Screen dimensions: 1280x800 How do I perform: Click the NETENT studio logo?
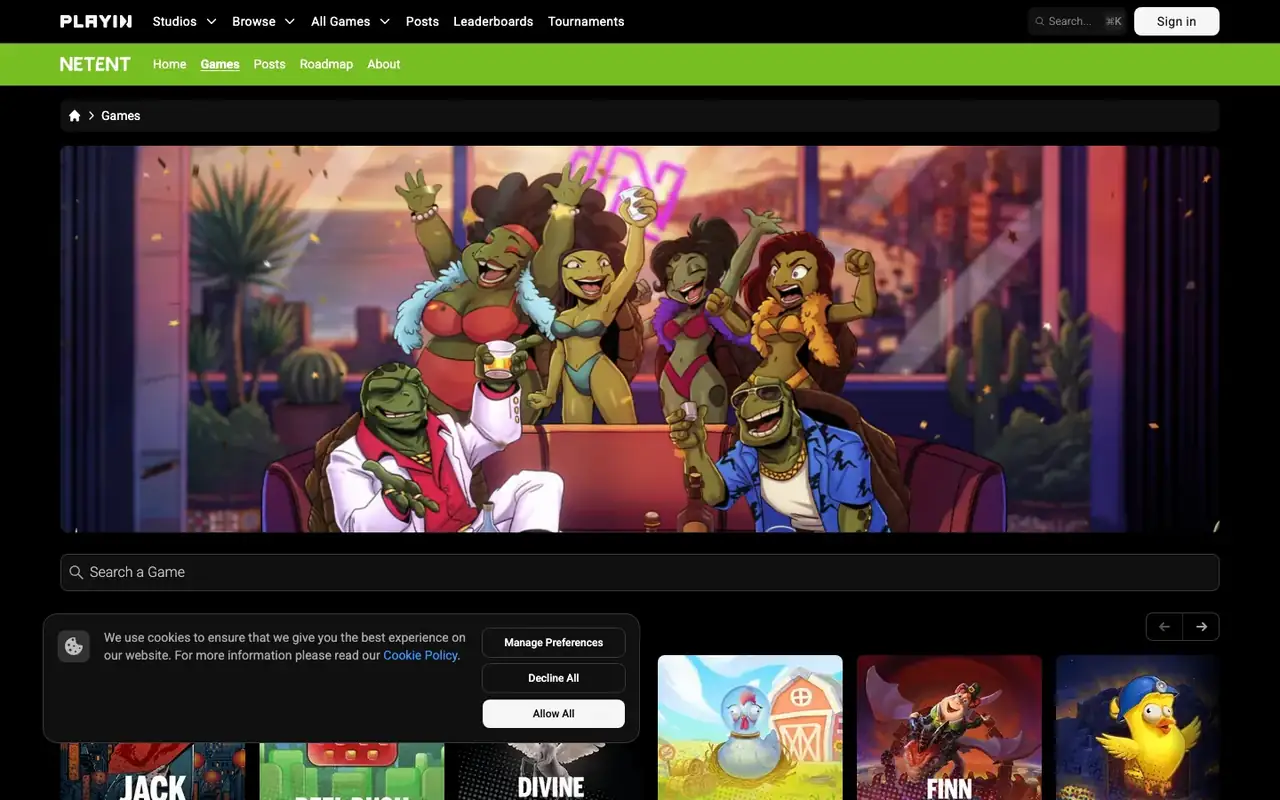[95, 64]
